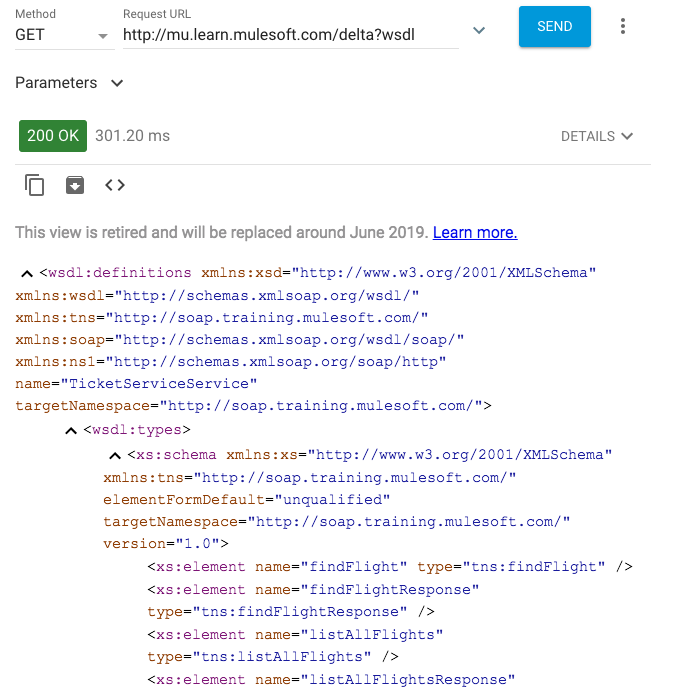The image size is (673, 691).
Task: Click the 200 OK status badge
Action: click(x=53, y=136)
